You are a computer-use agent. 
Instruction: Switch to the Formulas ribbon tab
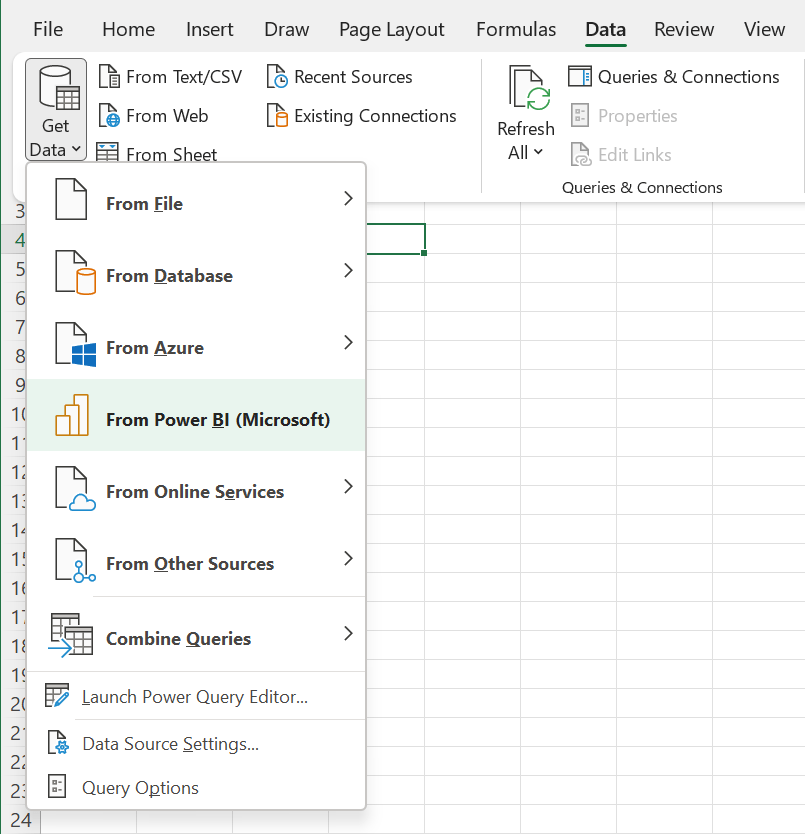[x=515, y=29]
